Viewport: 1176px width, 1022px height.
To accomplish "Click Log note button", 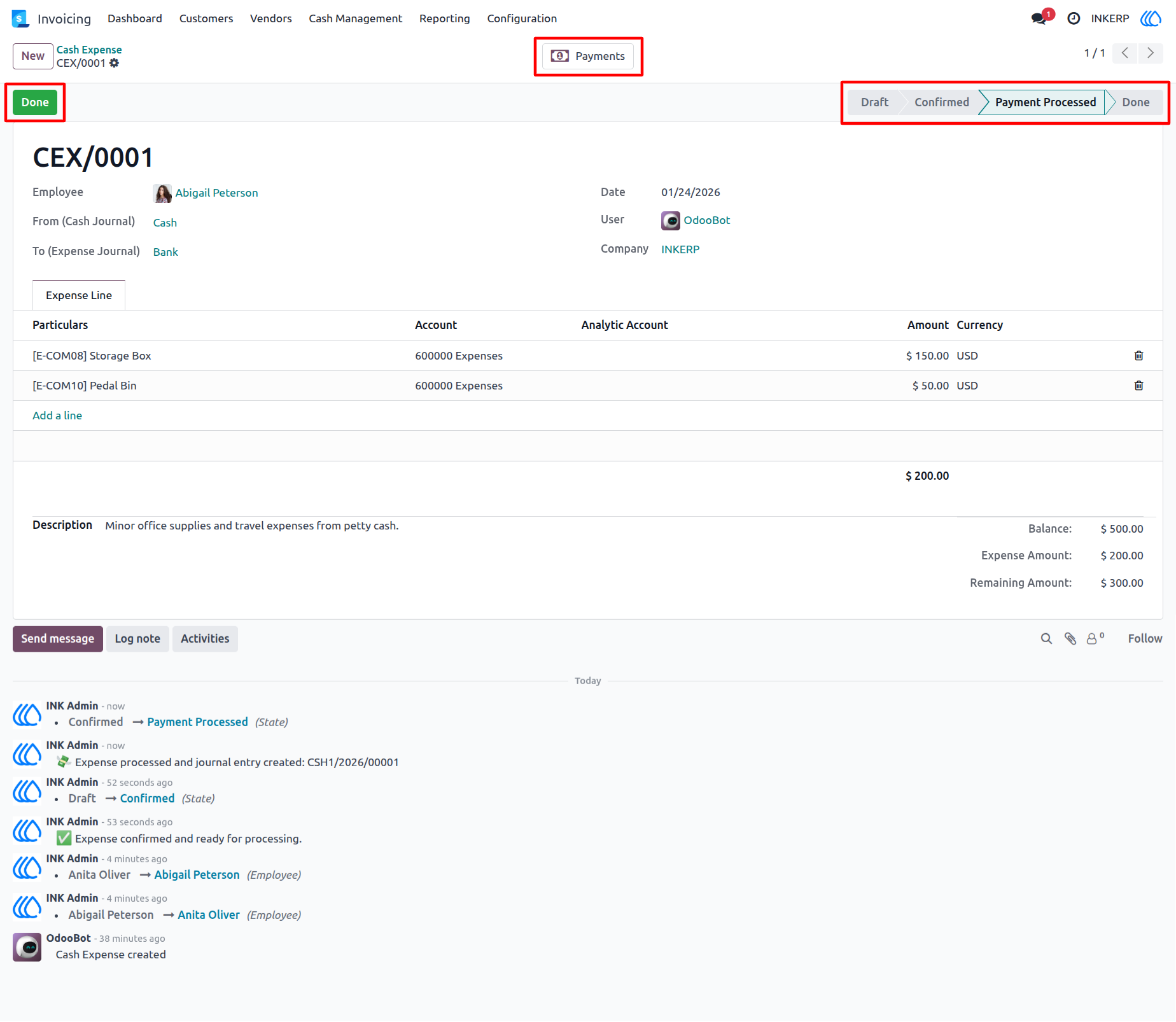I will pyautogui.click(x=137, y=639).
